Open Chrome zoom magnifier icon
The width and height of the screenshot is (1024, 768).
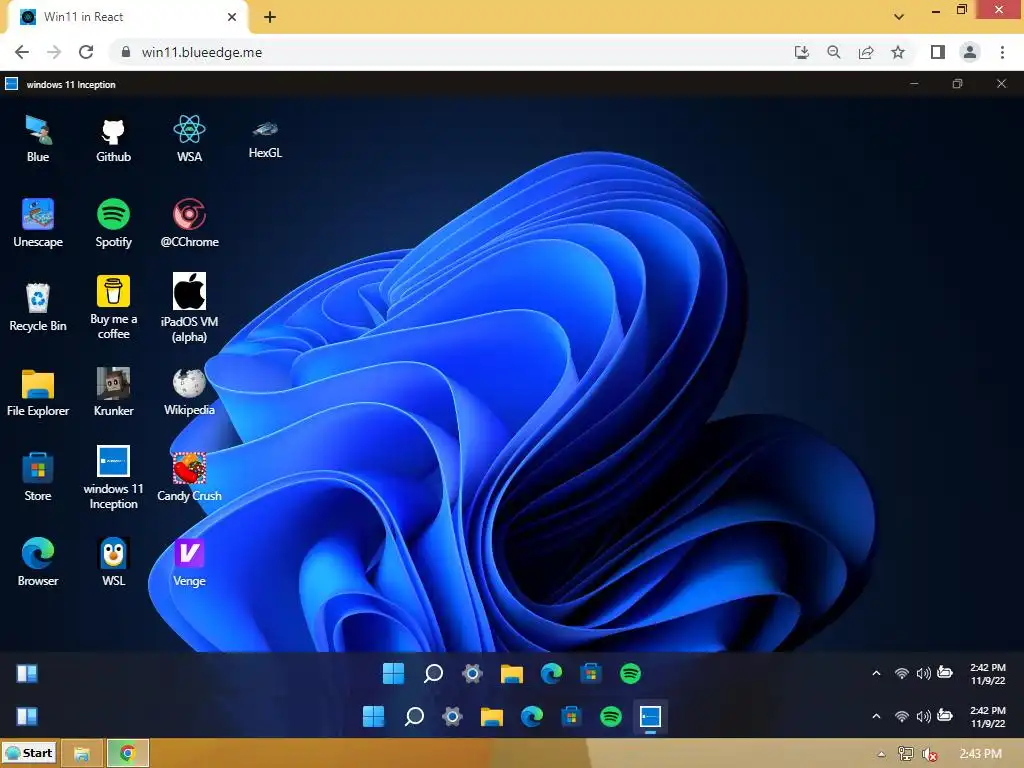pyautogui.click(x=834, y=52)
